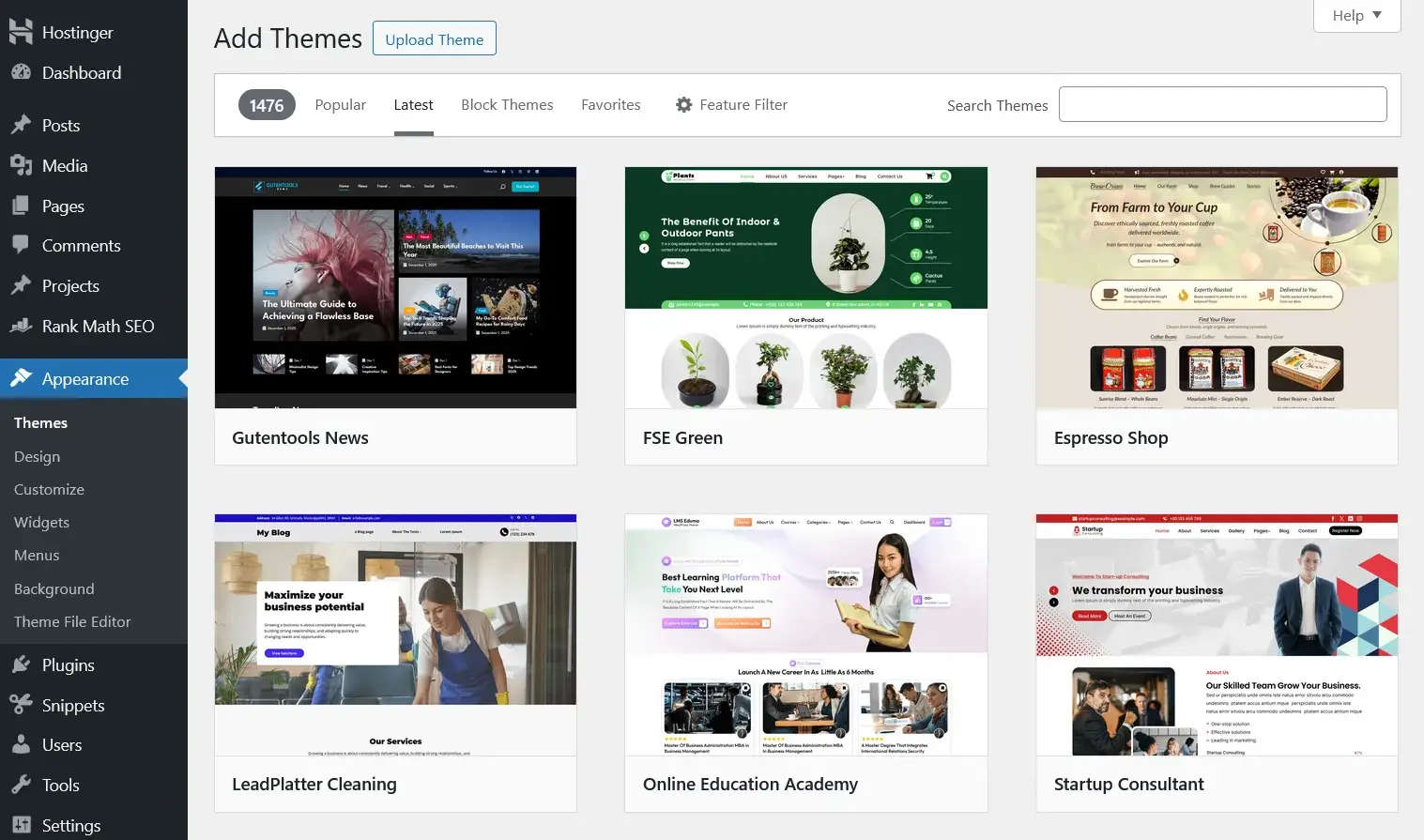This screenshot has height=840, width=1424.
Task: Click the Comments speech bubble icon
Action: [x=21, y=245]
